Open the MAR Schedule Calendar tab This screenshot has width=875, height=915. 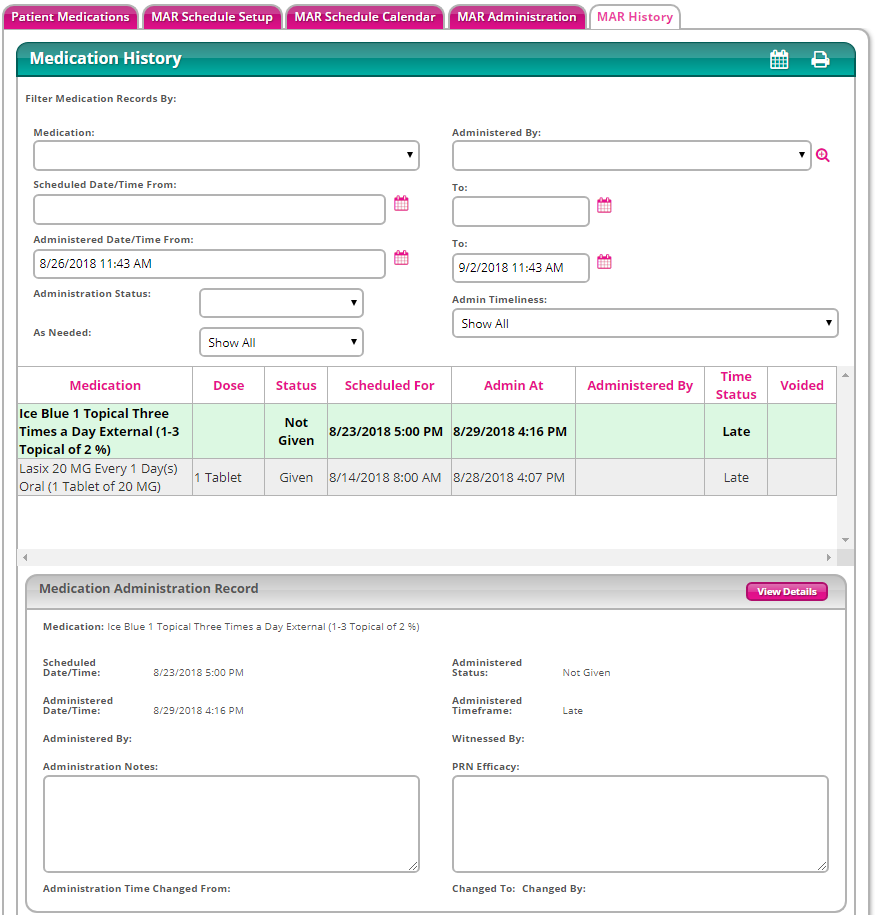(x=365, y=17)
